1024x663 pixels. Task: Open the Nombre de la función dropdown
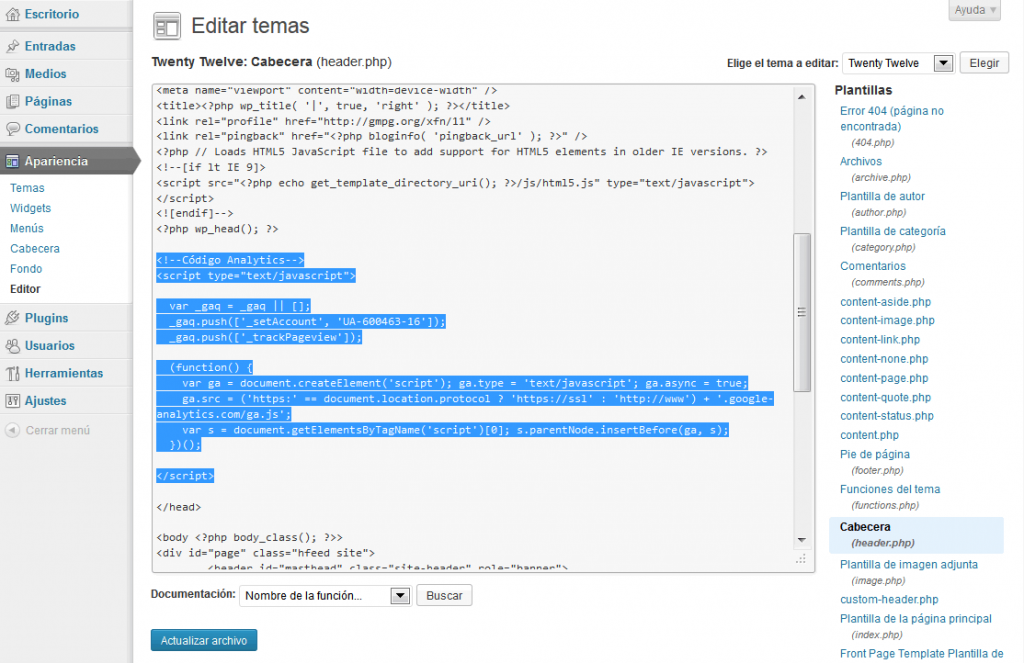click(325, 595)
